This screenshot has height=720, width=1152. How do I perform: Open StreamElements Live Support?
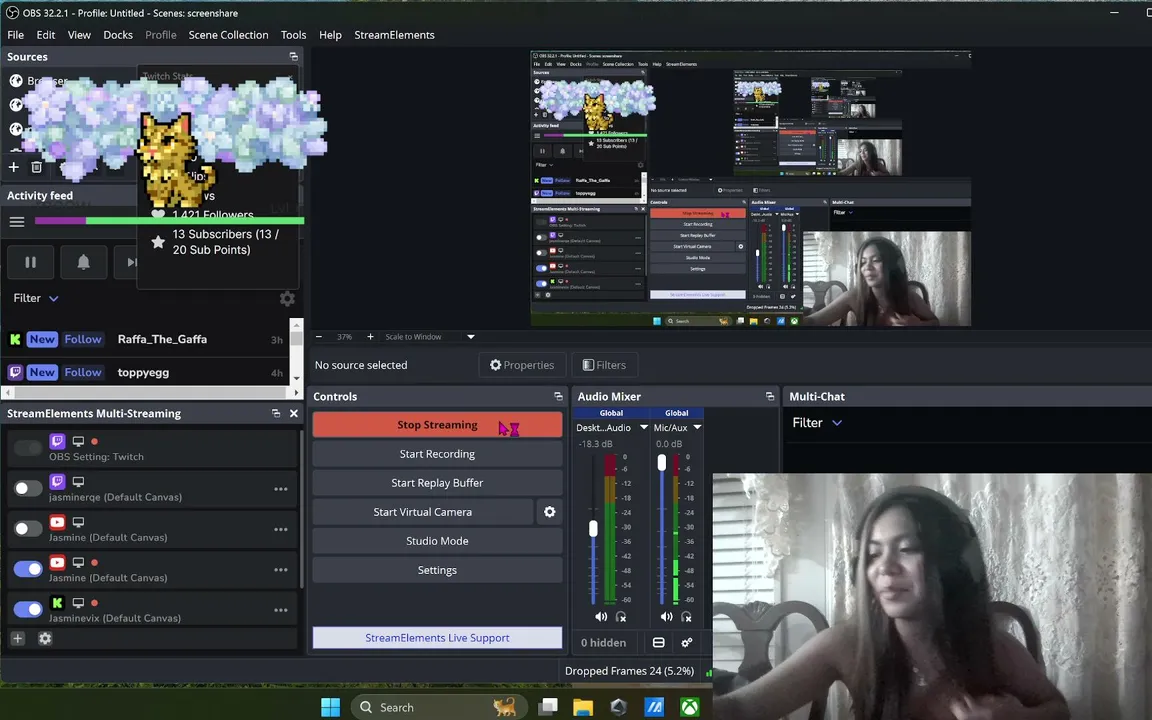pyautogui.click(x=437, y=638)
